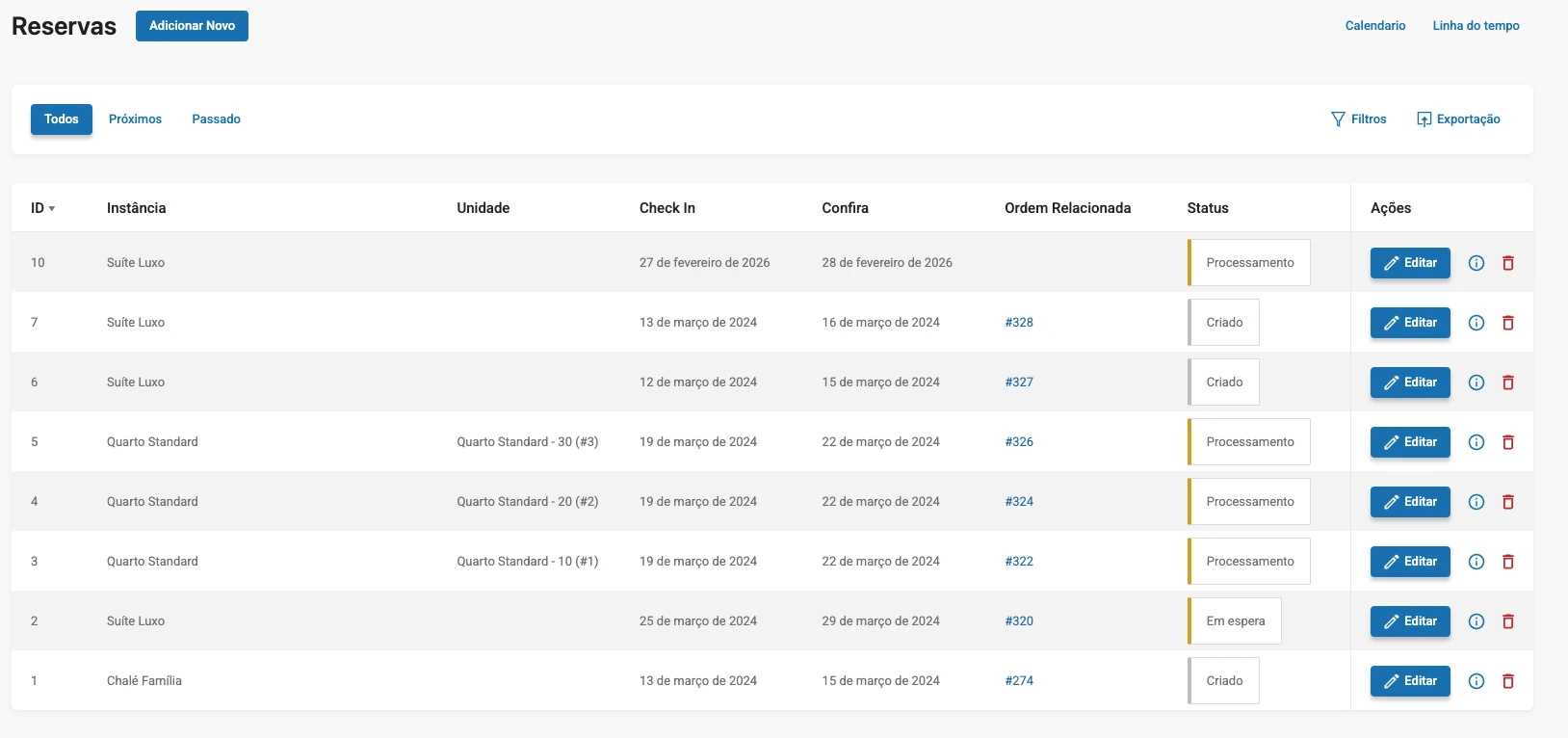Click Criado status for Chalé Família row
The image size is (1568, 738).
pyautogui.click(x=1223, y=681)
